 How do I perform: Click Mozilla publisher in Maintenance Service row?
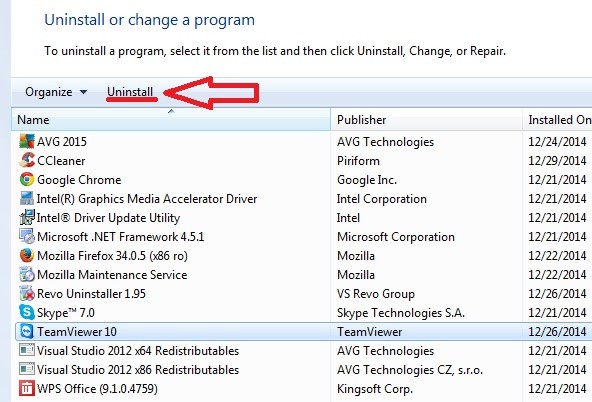point(356,275)
